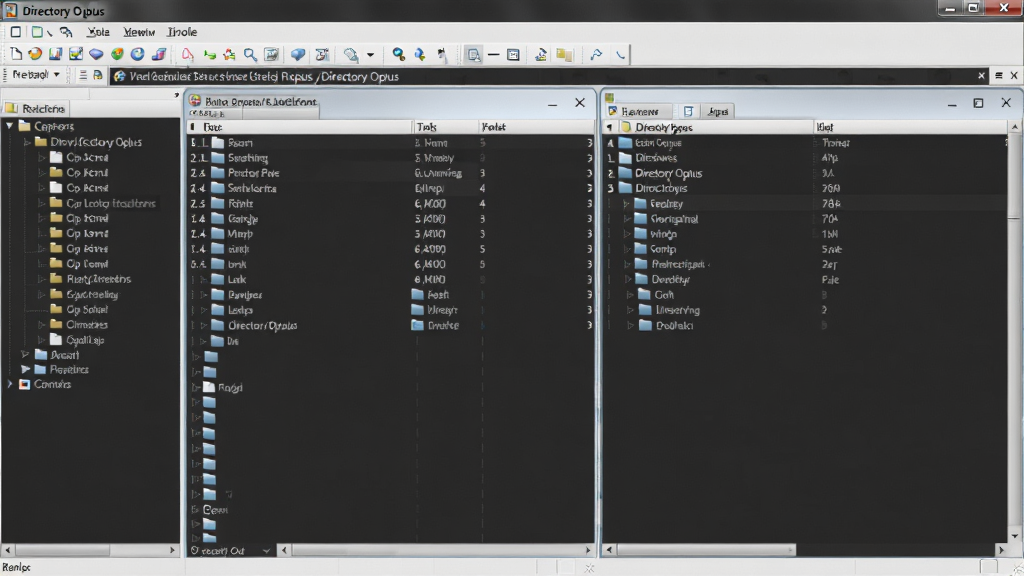Open the menu bar item starting with 'T'
Viewport: 1024px width, 576px height.
[x=182, y=31]
